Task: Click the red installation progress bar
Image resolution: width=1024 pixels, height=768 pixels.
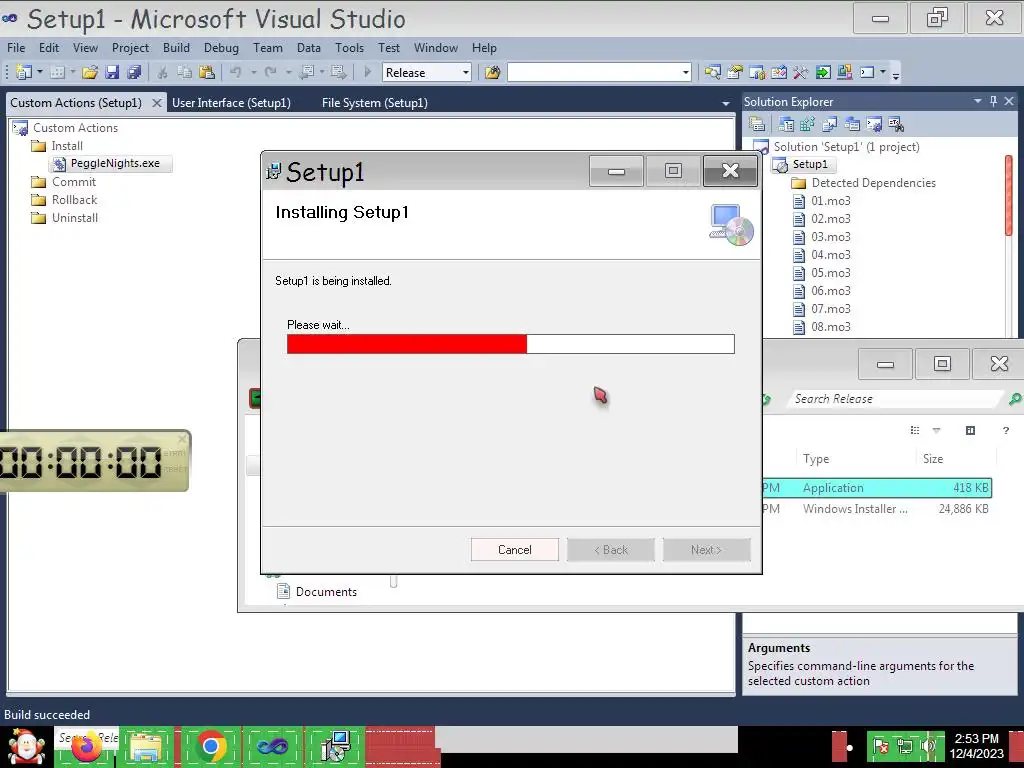Action: click(407, 344)
